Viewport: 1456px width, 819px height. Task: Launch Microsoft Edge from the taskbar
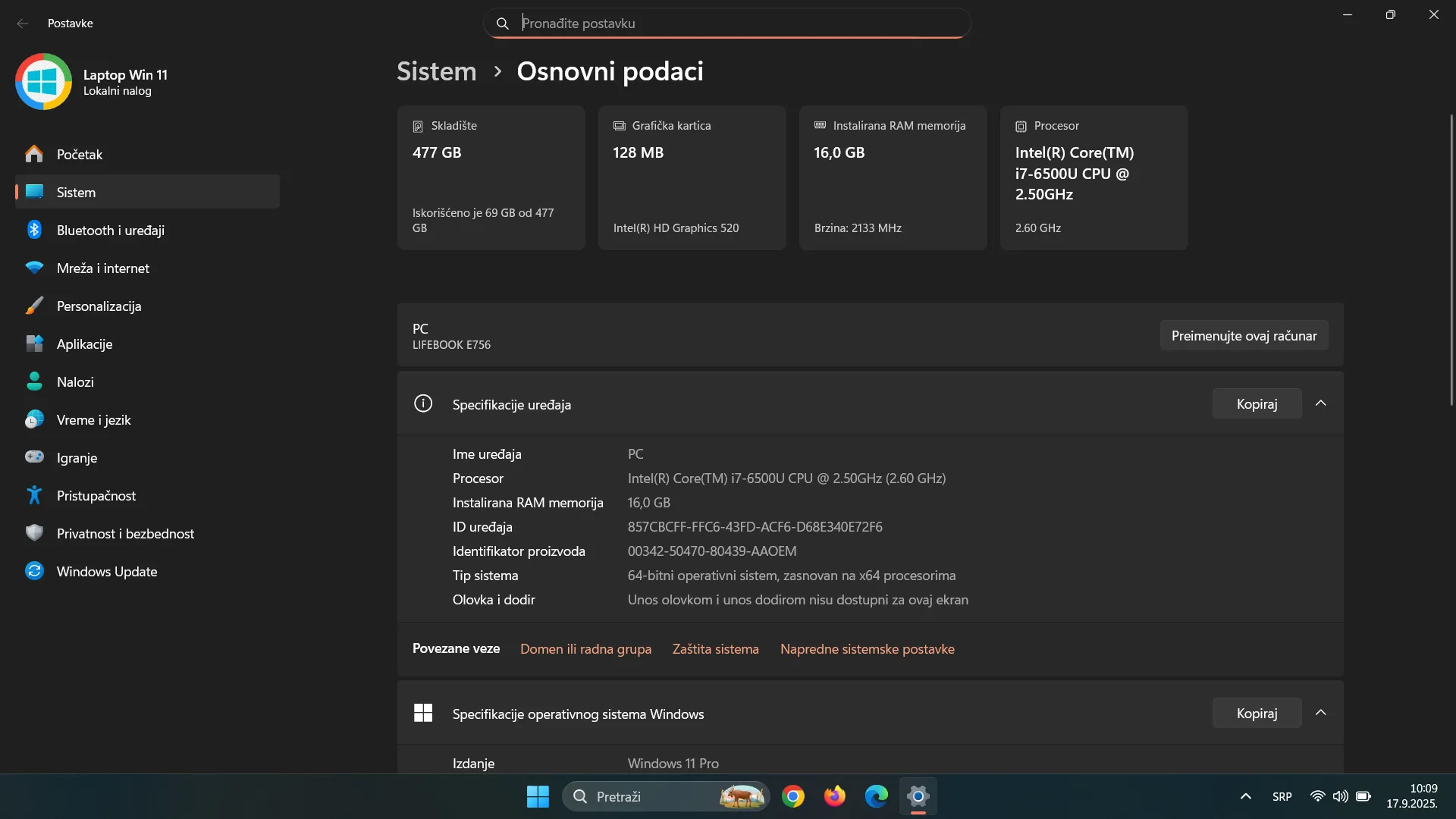coord(877,796)
